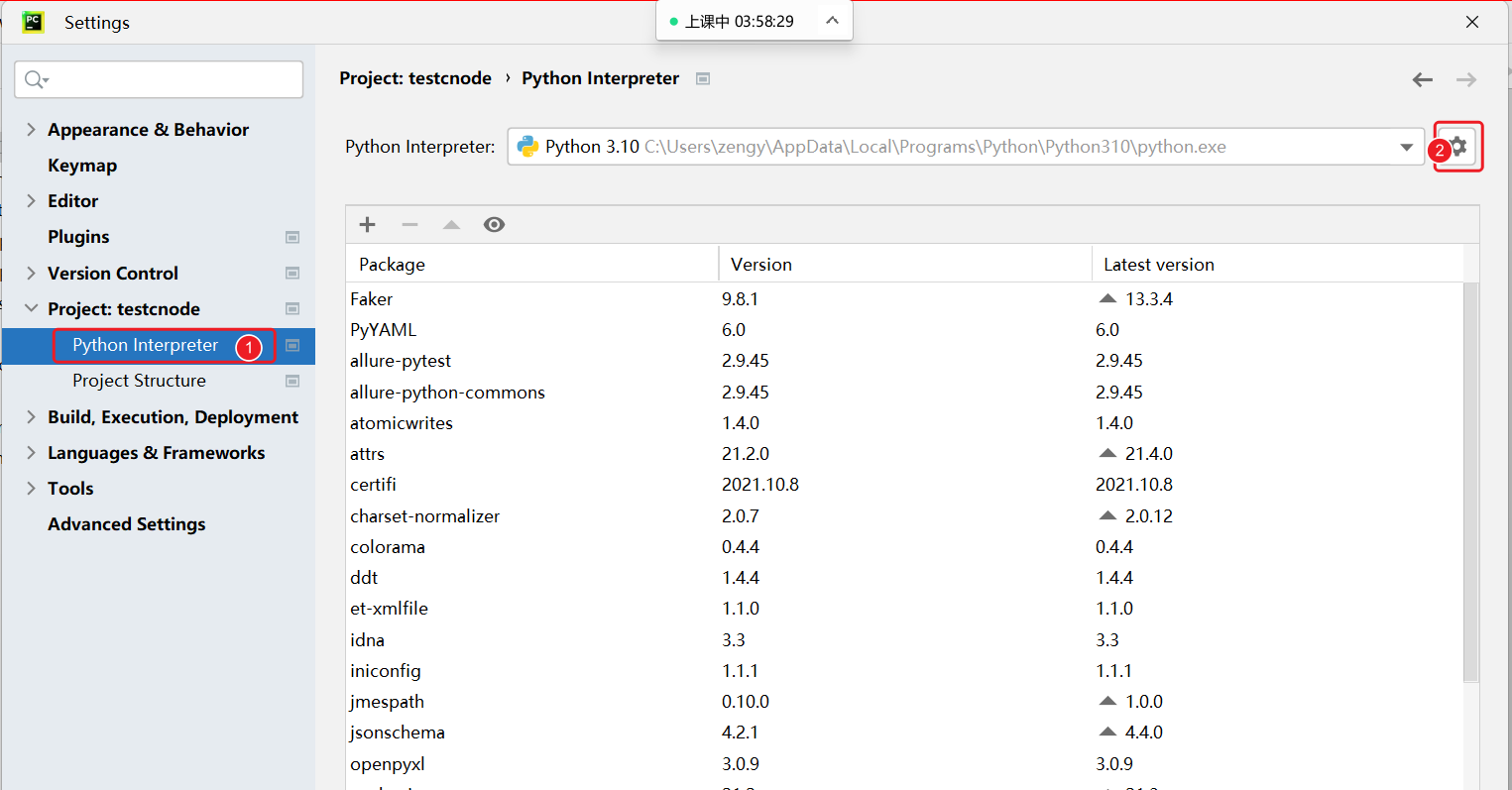Select the ddt package row

tap(904, 577)
